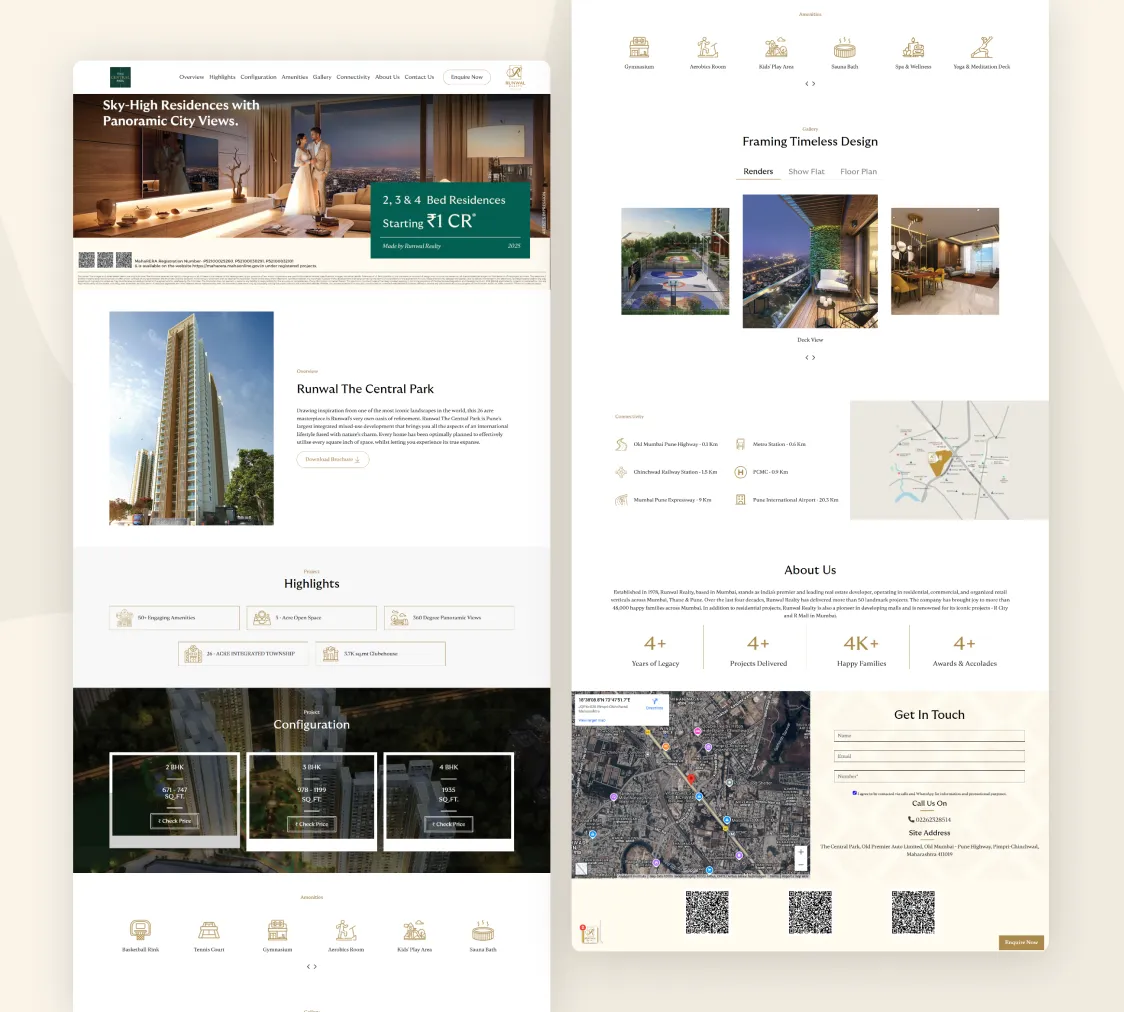Click the red location pin on map
This screenshot has width=1124, height=1012.
pos(690,778)
